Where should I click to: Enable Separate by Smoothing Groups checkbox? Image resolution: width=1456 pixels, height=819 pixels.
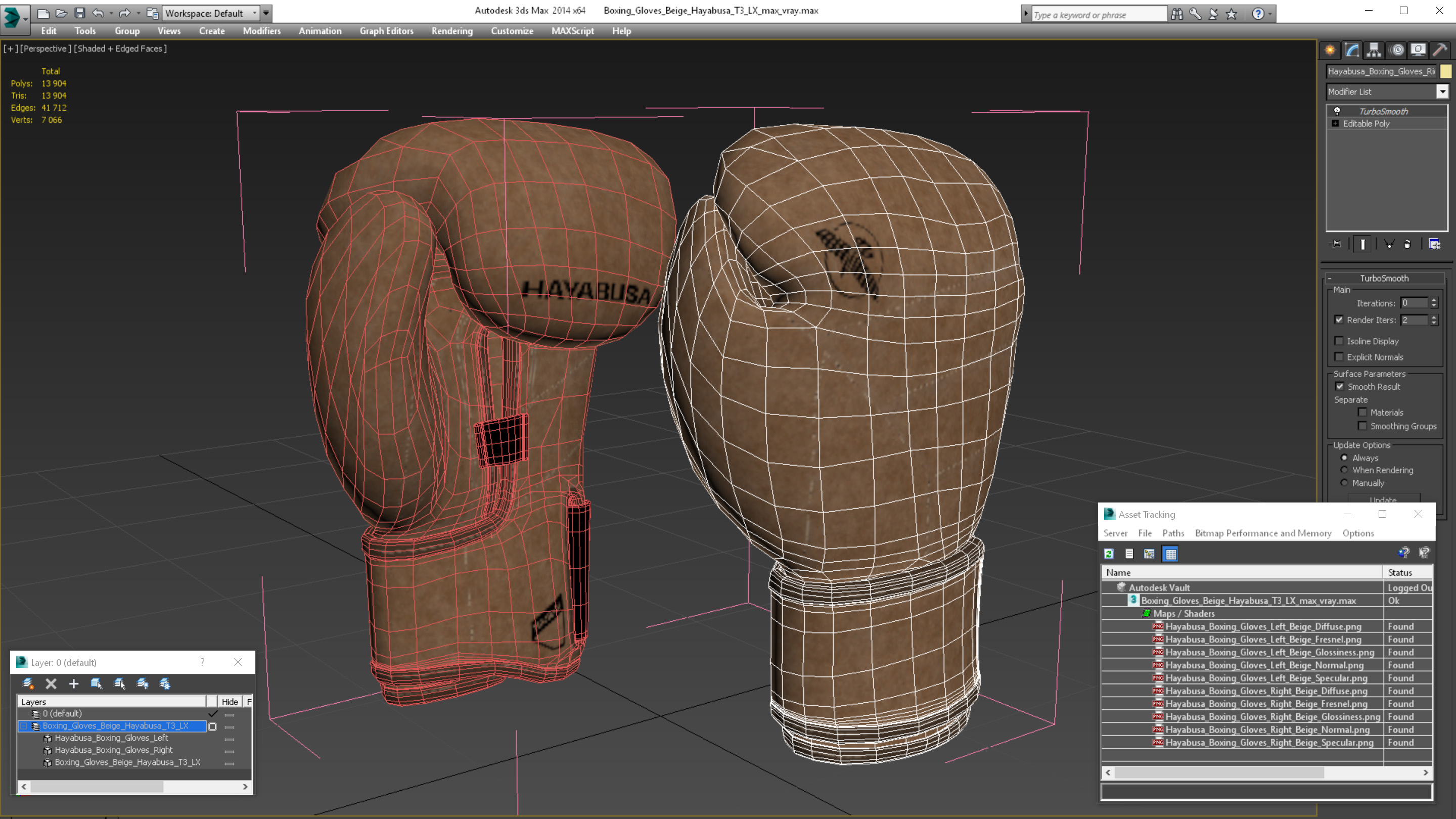pos(1363,426)
